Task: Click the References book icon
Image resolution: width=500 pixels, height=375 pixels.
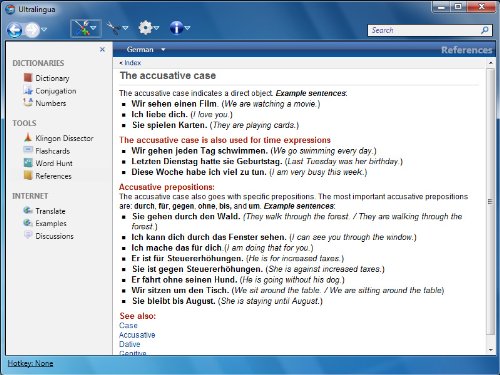Action: (x=28, y=175)
